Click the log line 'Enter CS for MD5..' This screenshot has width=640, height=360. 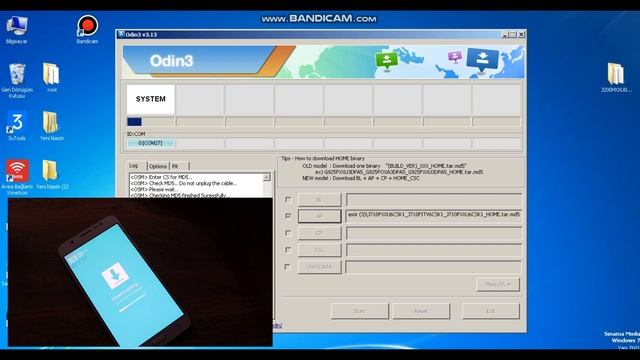pos(161,177)
